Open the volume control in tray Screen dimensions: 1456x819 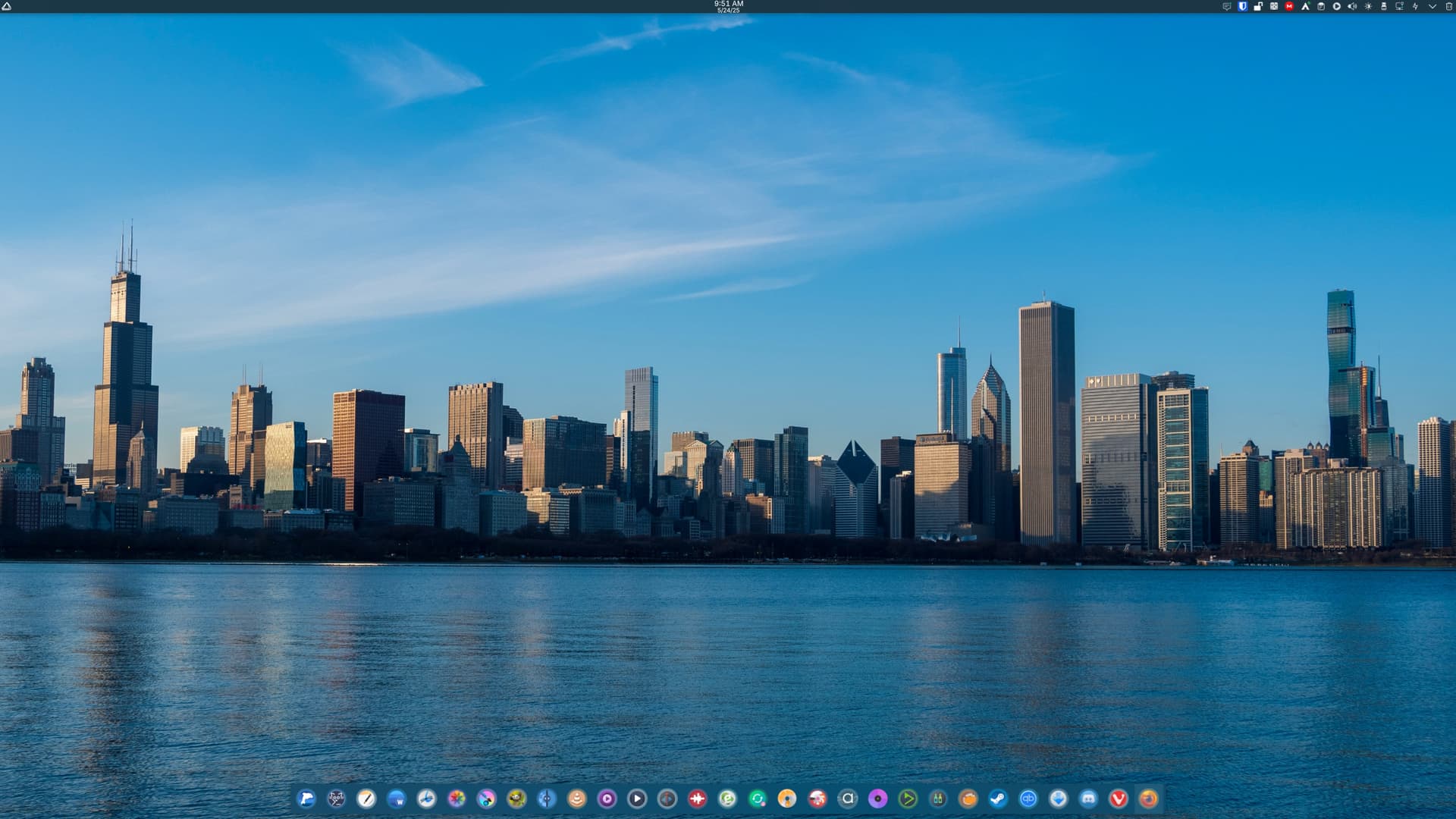click(1352, 6)
